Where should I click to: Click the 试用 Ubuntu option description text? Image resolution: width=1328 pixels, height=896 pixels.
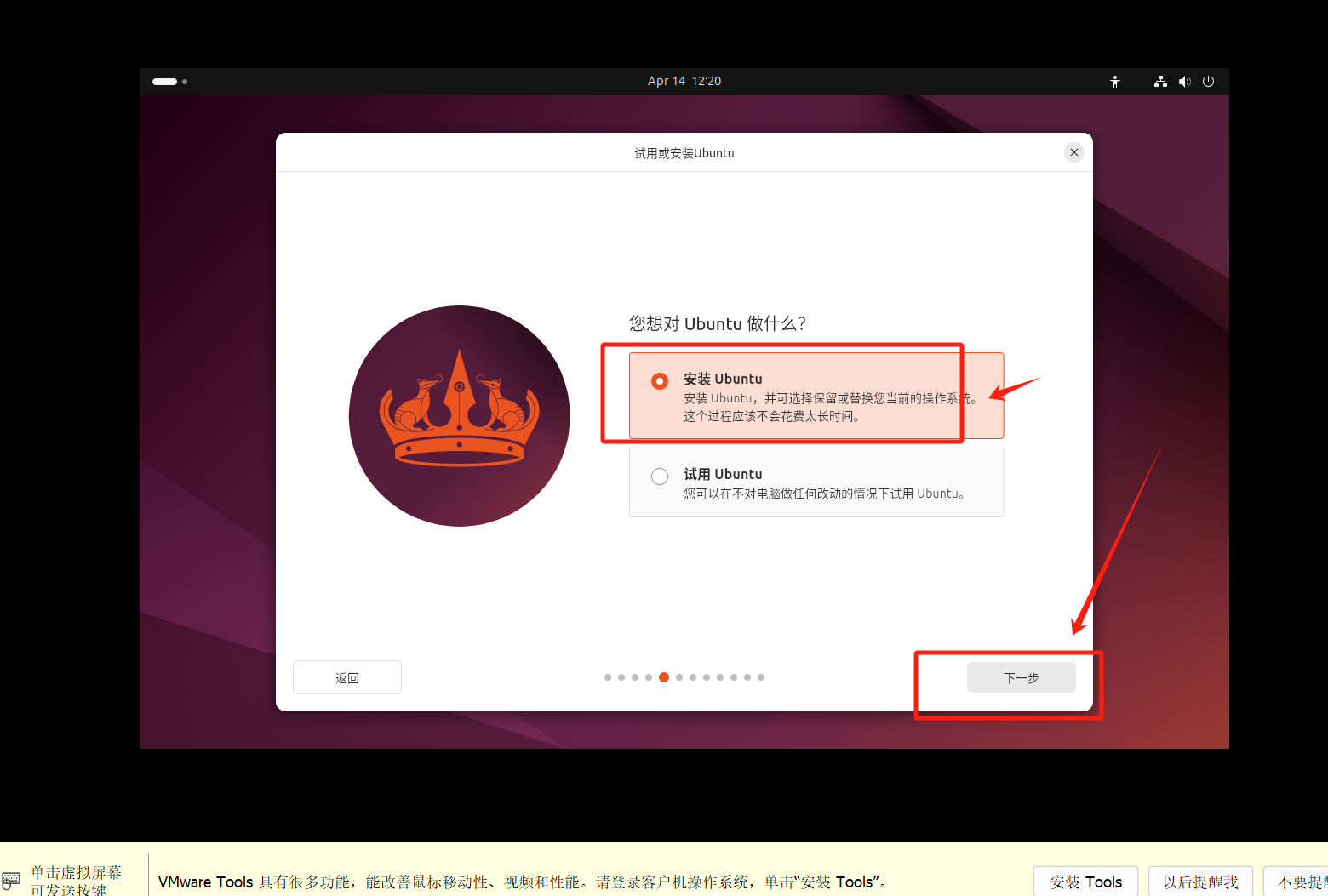pyautogui.click(x=825, y=494)
